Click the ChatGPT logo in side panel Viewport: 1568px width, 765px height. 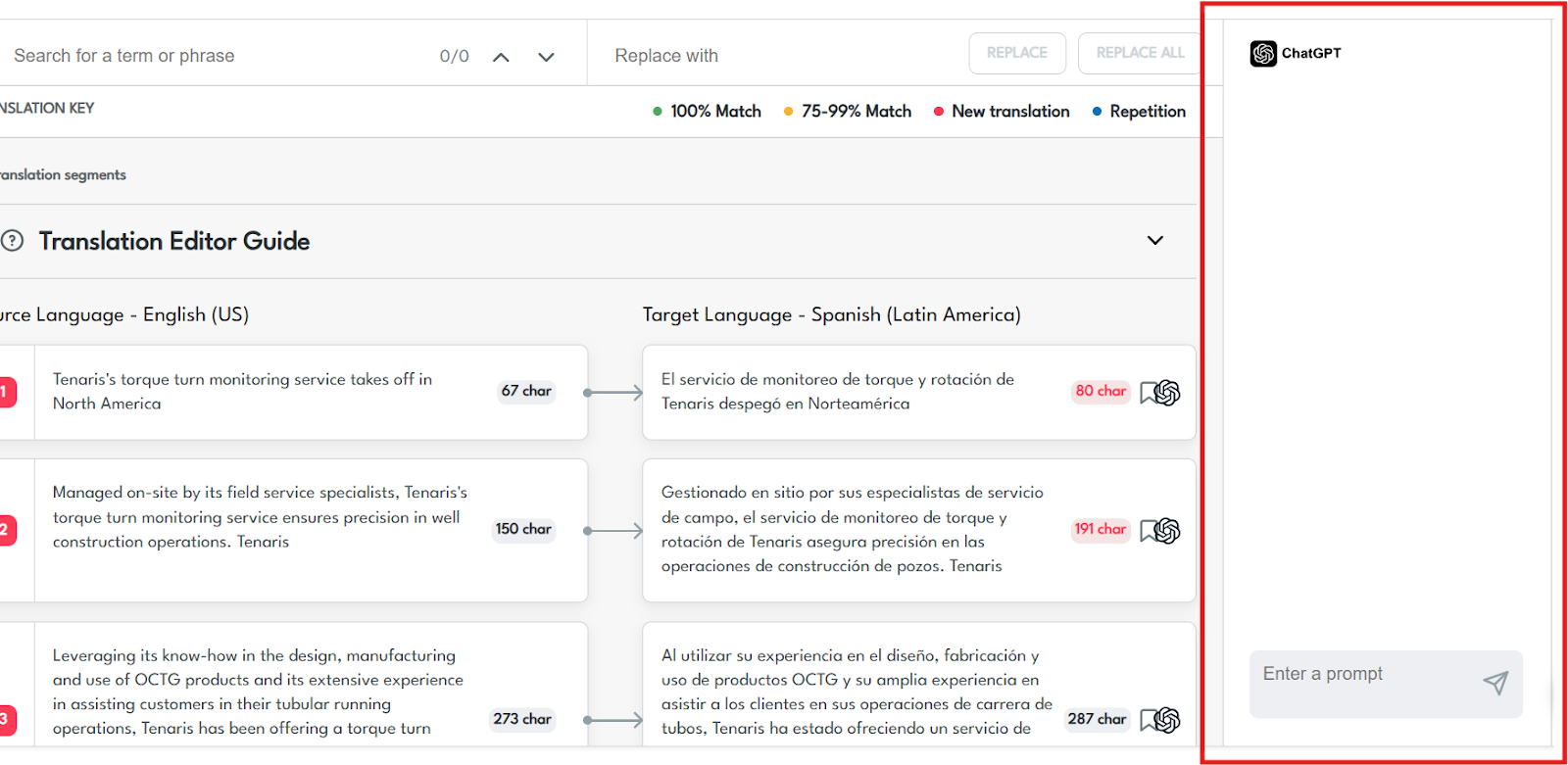click(x=1263, y=54)
